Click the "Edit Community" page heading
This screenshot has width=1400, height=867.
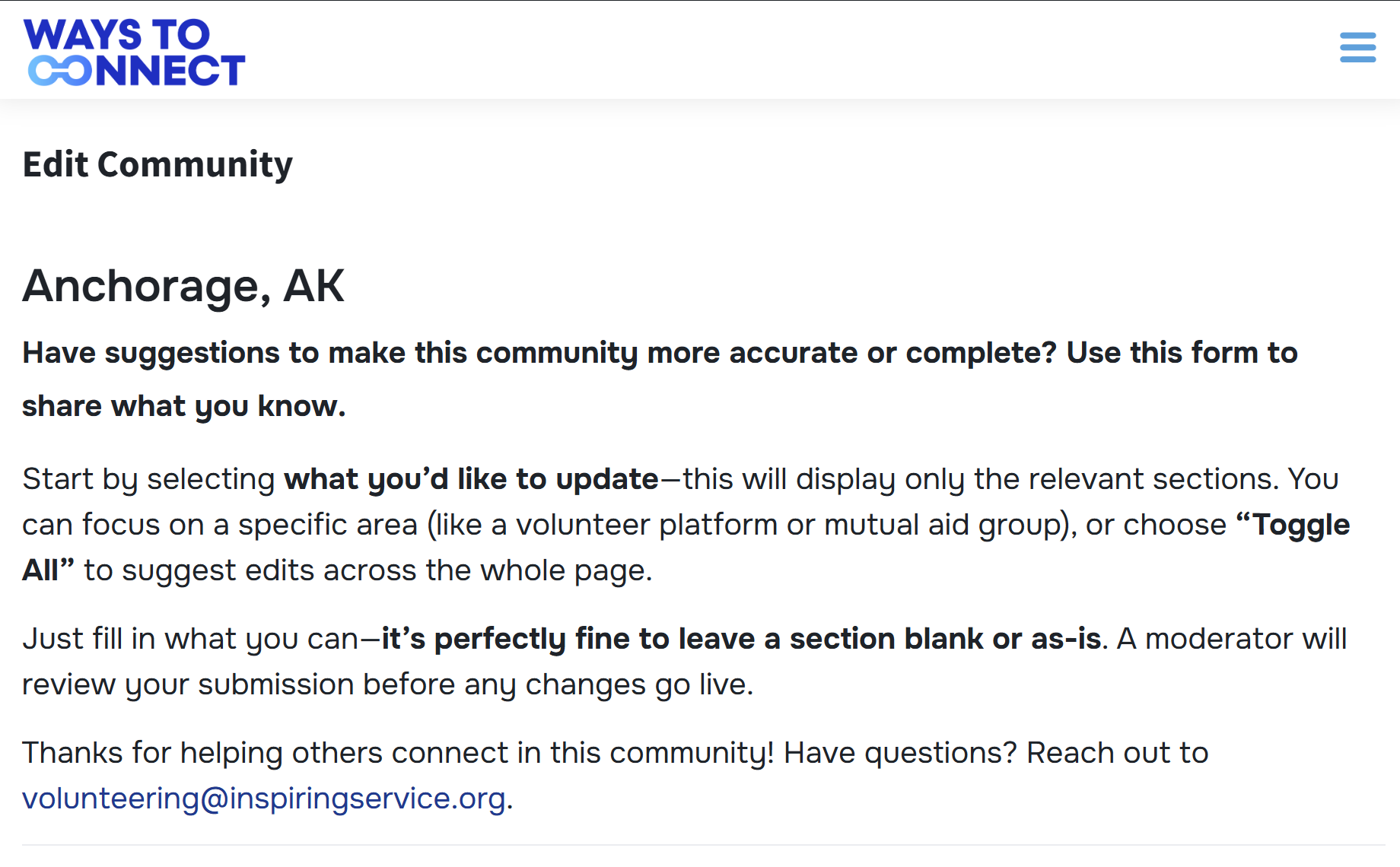pos(157,164)
